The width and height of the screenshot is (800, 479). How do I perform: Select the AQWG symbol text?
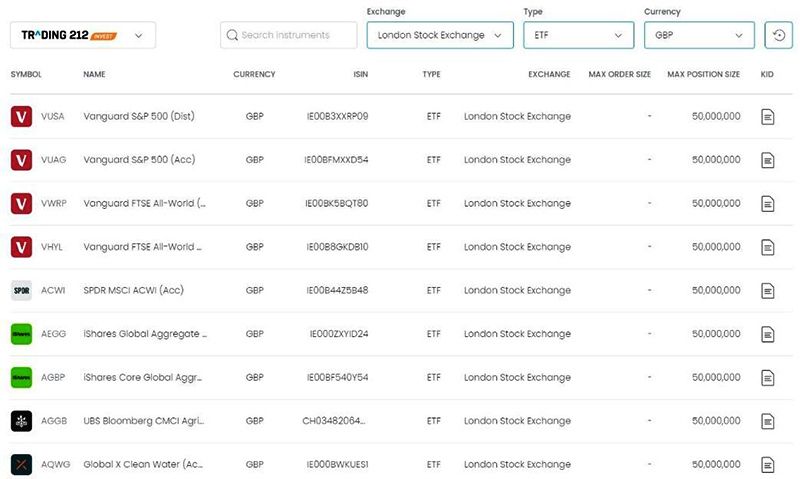pyautogui.click(x=56, y=464)
